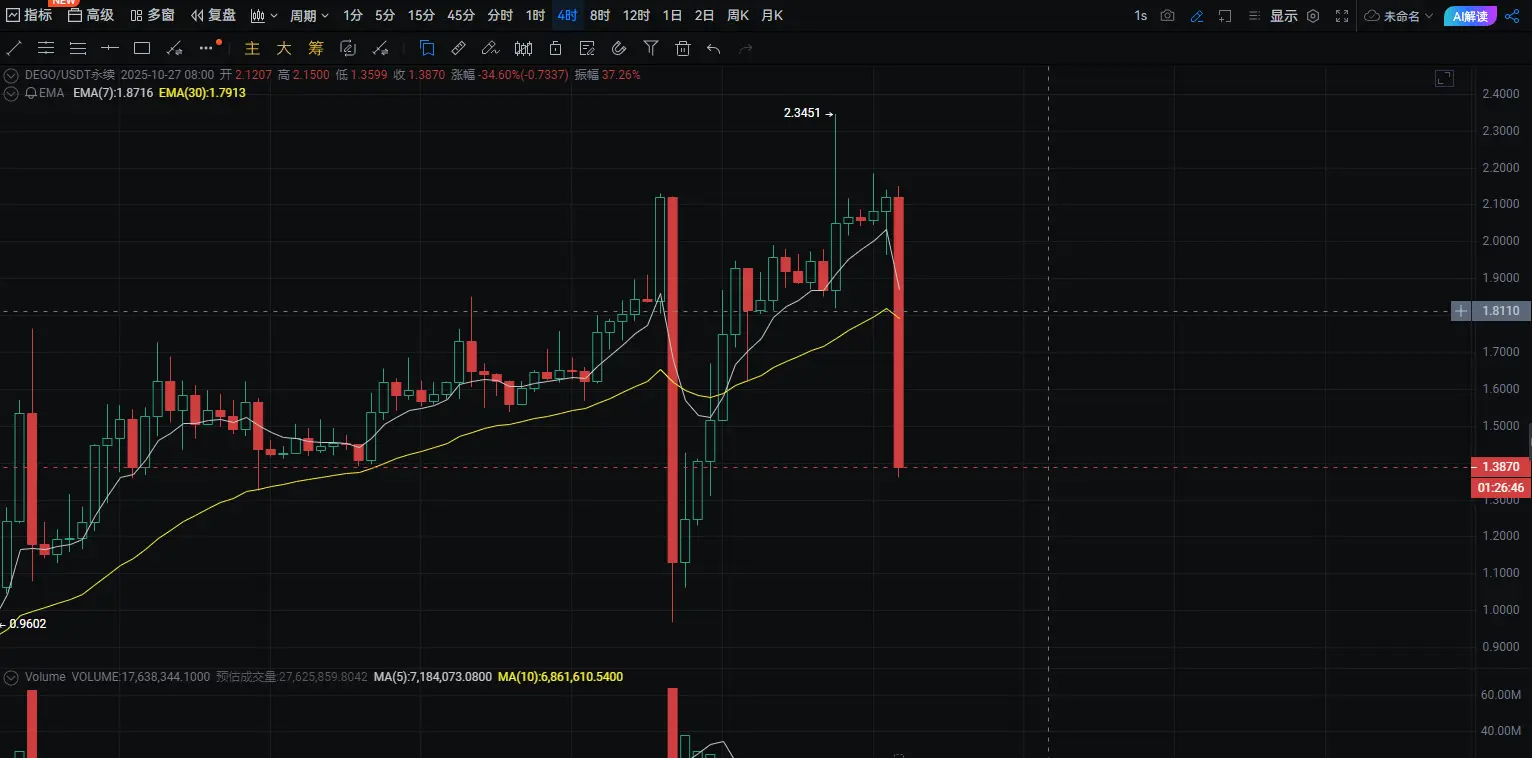1532x758 pixels.
Task: Expand the 周期 period dropdown
Action: [x=309, y=15]
